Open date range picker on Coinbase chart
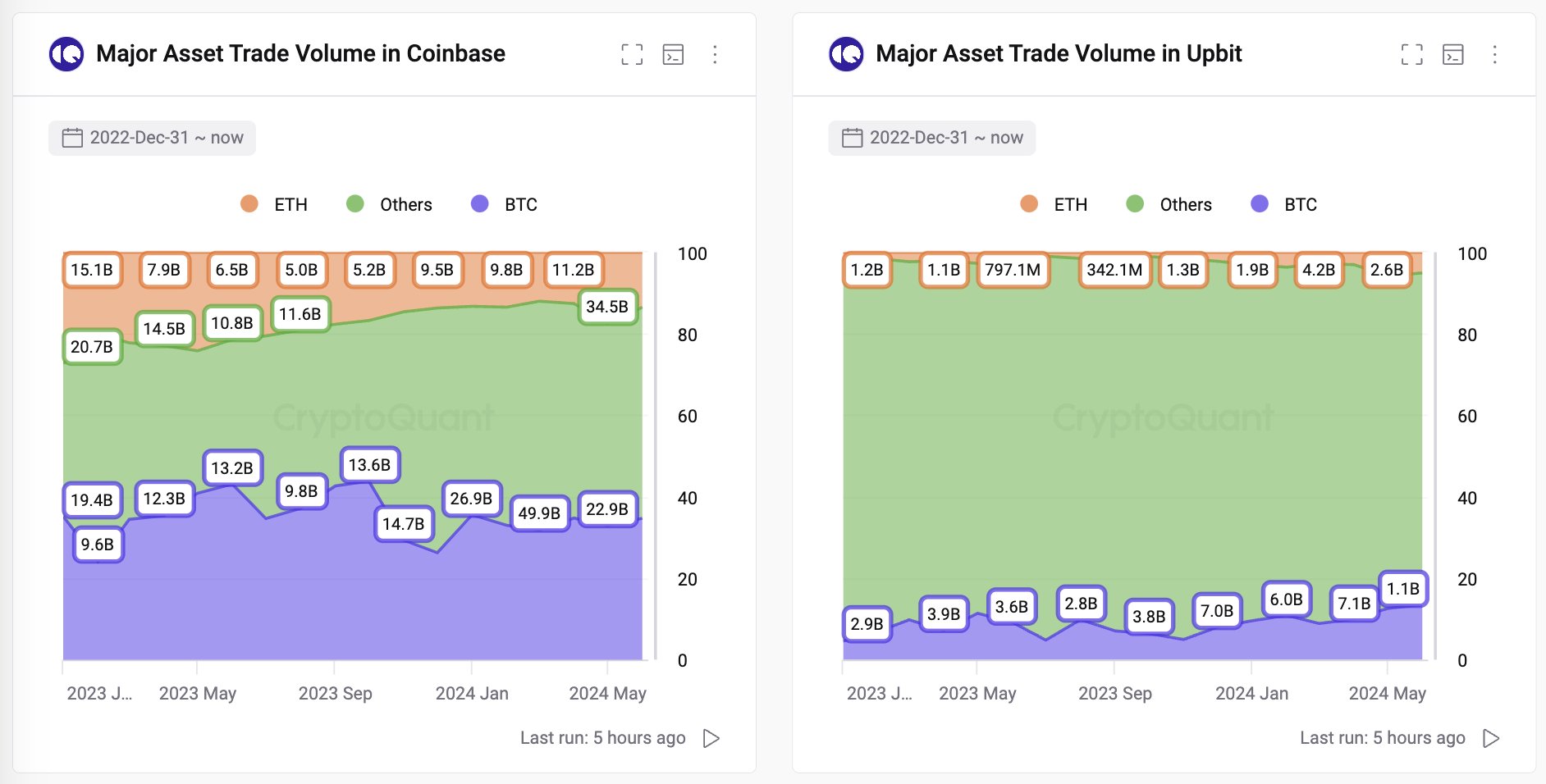Image resolution: width=1546 pixels, height=784 pixels. [153, 138]
